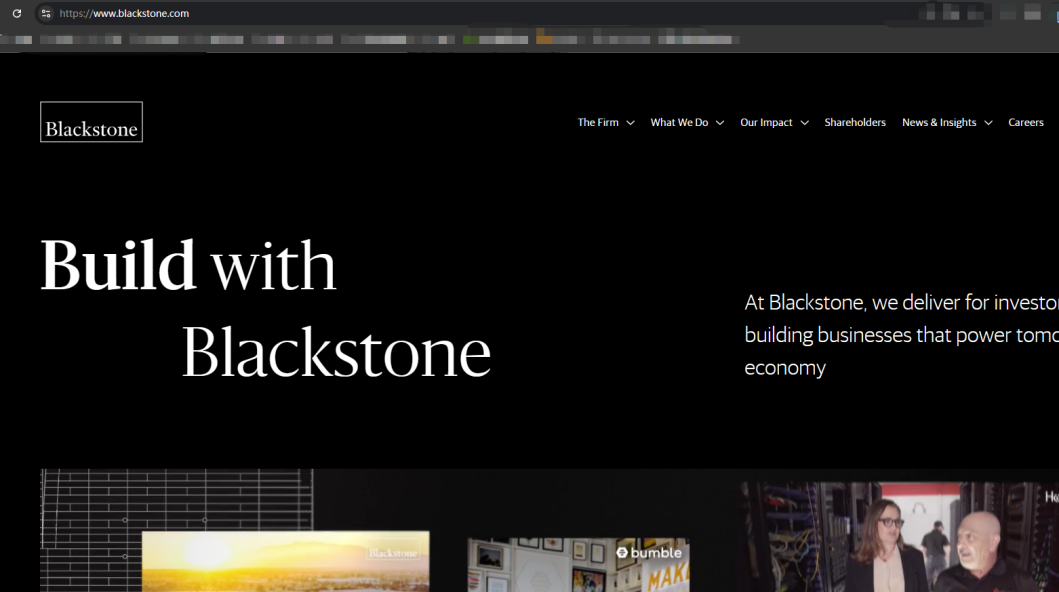Viewport: 1059px width, 592px height.
Task: Choose Our Impact in the navigation
Action: pos(766,122)
